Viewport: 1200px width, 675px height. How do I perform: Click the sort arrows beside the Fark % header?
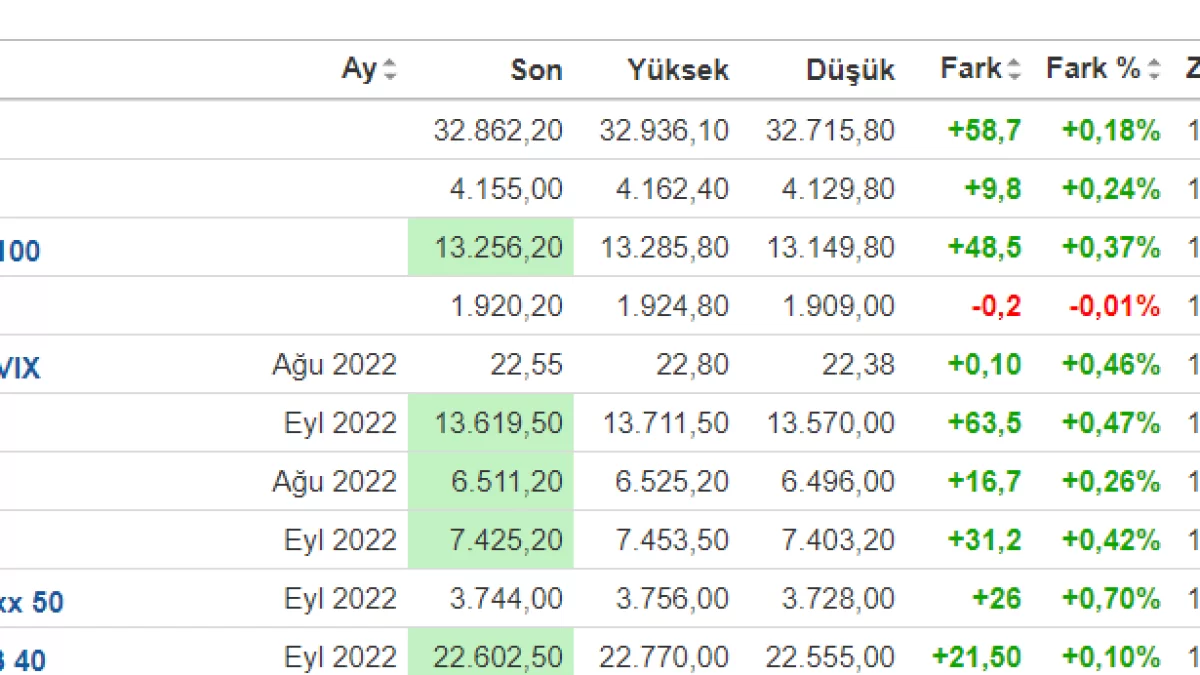pos(1154,70)
